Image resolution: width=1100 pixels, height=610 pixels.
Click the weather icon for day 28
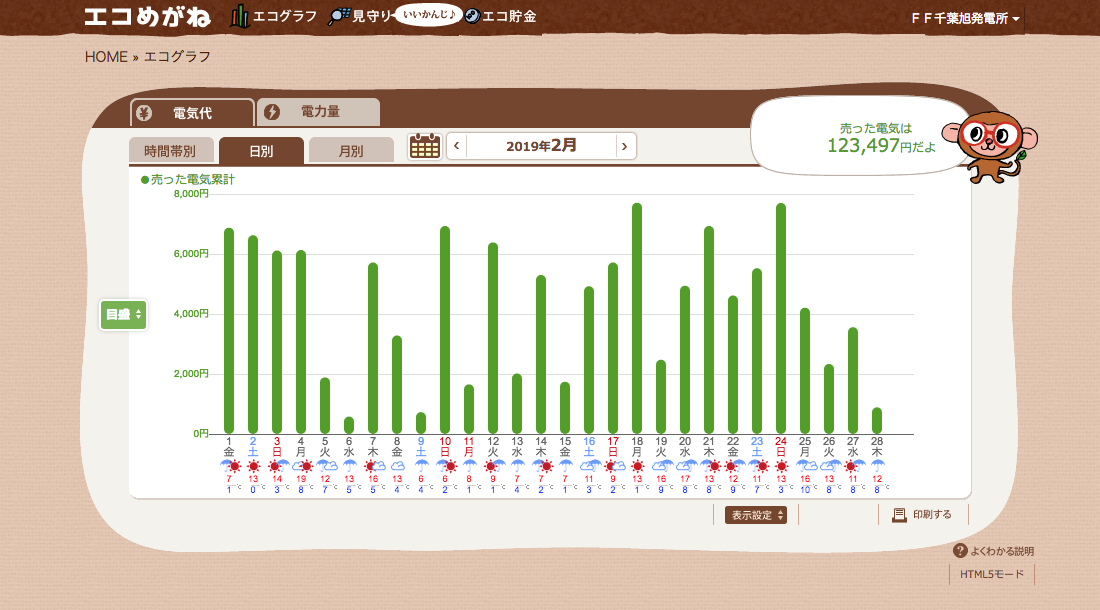coord(877,466)
